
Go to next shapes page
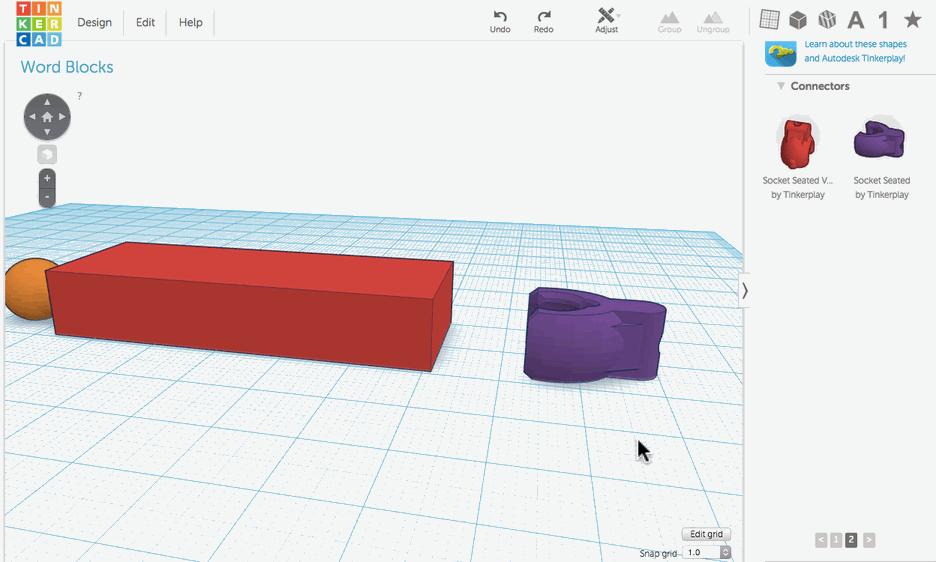pos(869,540)
